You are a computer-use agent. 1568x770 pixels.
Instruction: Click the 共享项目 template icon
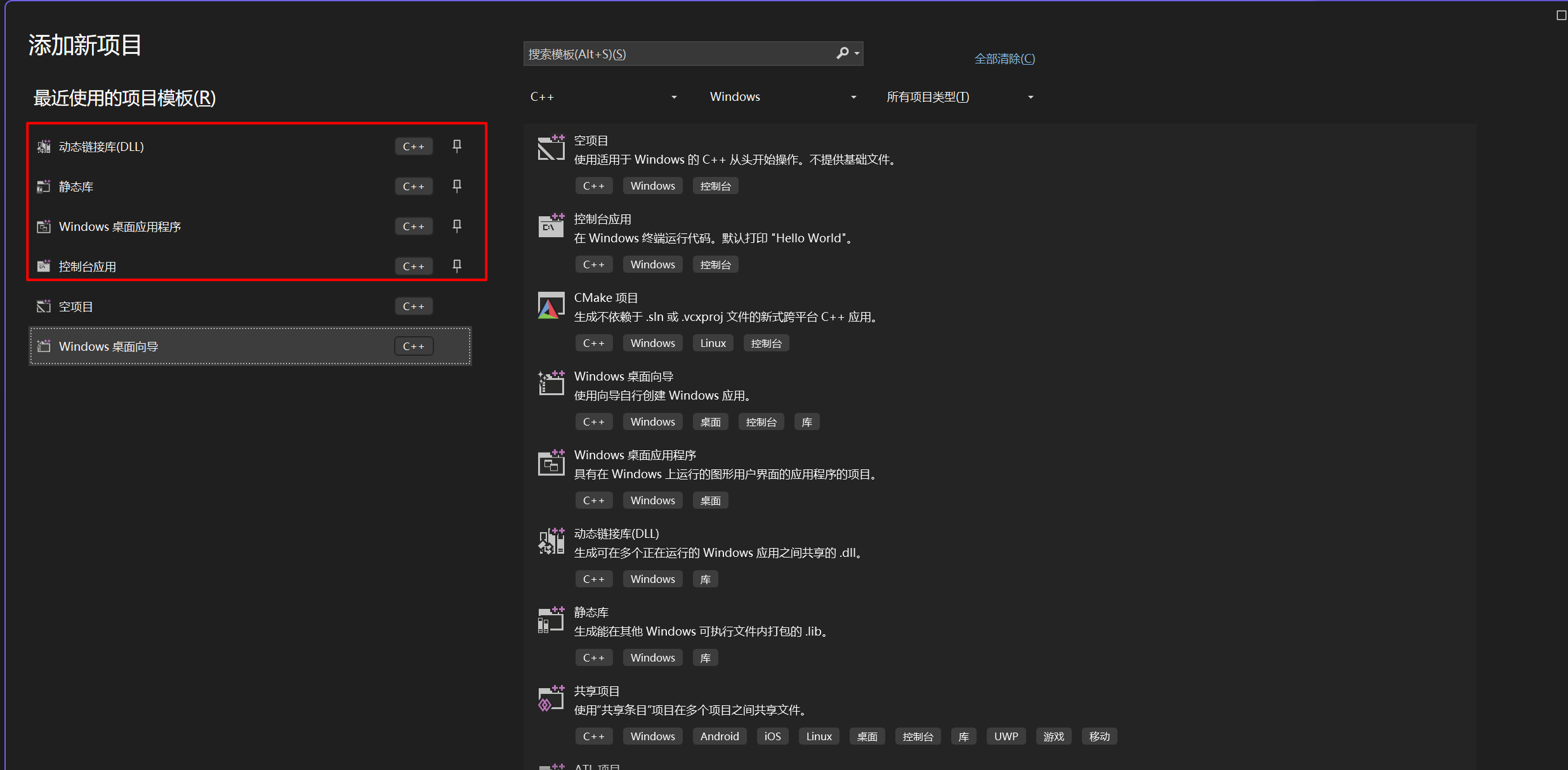550,700
